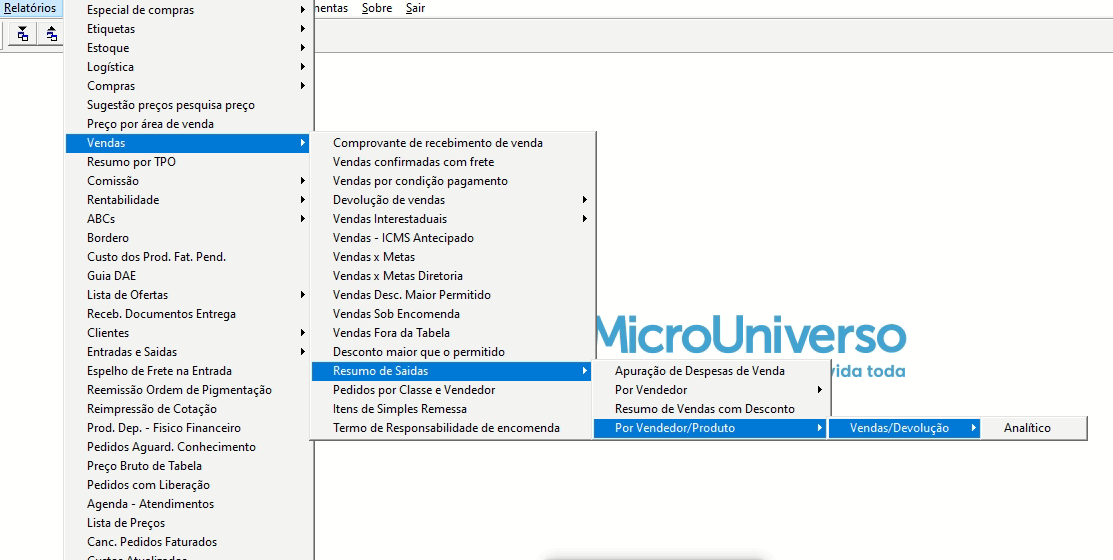Open Comprovante de recebimento de venda
The image size is (1113, 560).
[451, 143]
